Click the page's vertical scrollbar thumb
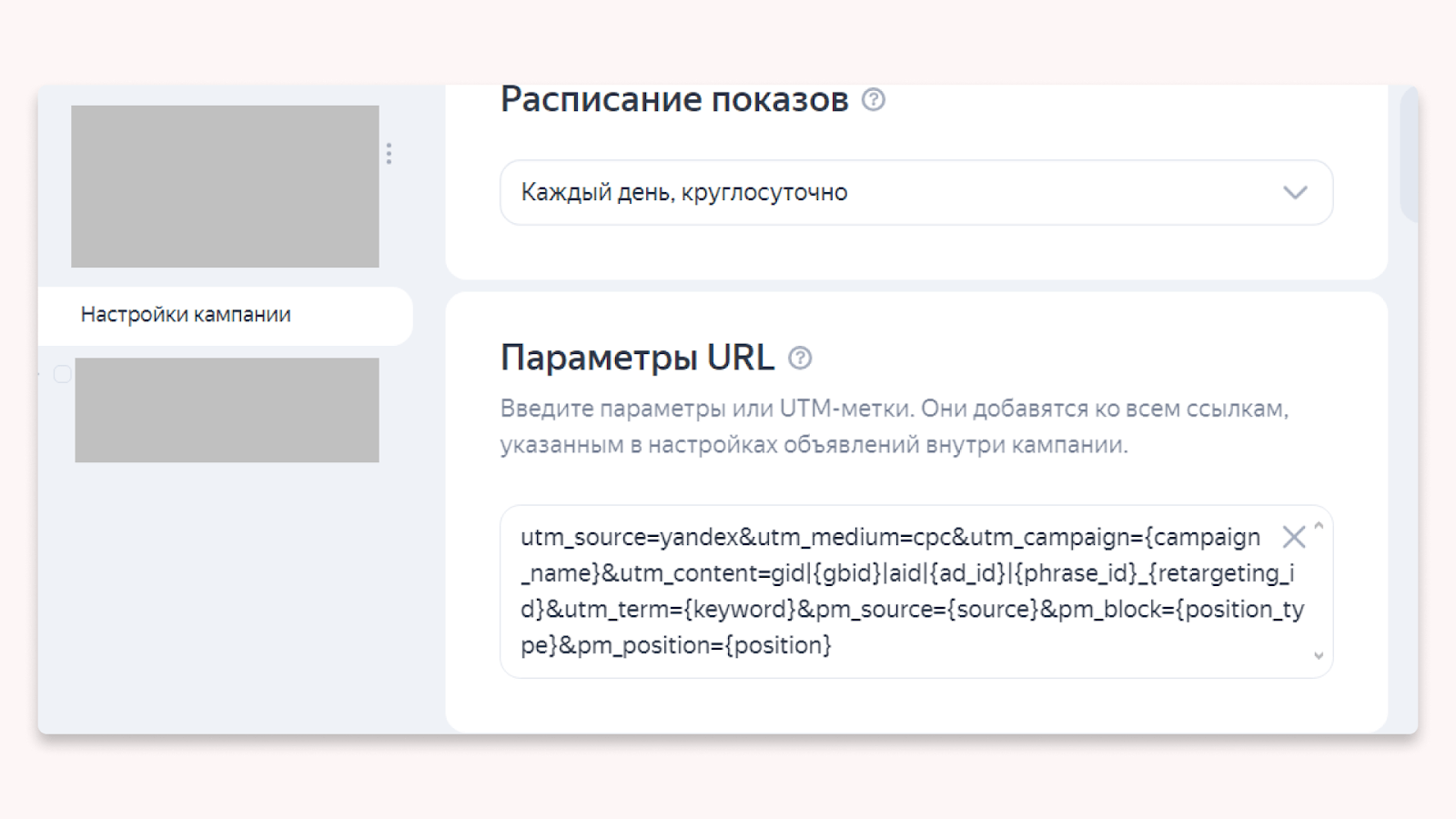Screen dimensions: 1456x819 coord(1409,155)
